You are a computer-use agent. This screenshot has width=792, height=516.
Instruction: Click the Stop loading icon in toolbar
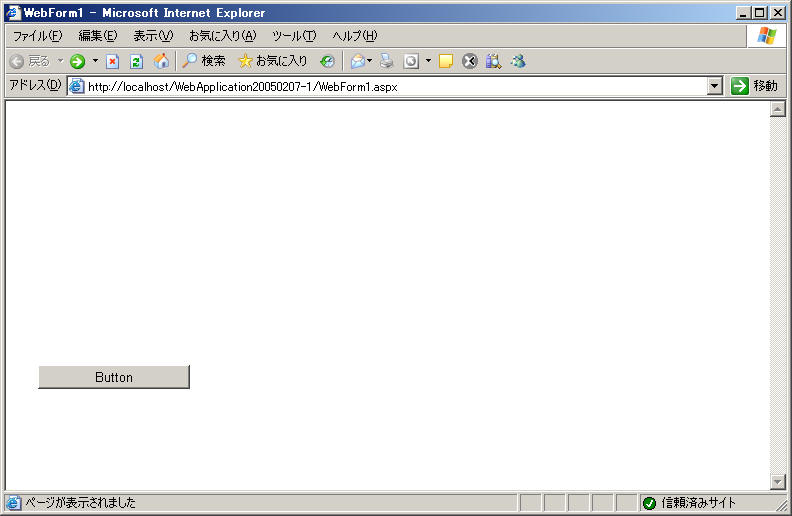click(x=112, y=61)
